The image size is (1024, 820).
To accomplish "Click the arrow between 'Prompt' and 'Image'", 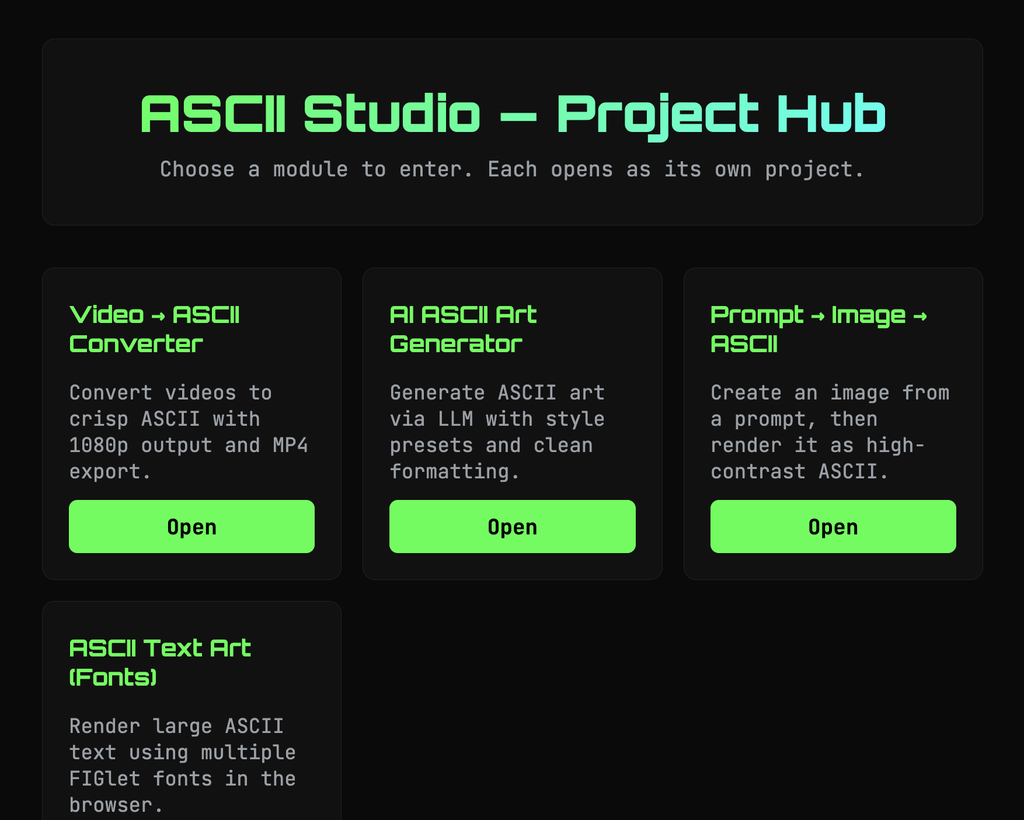I will click(817, 316).
